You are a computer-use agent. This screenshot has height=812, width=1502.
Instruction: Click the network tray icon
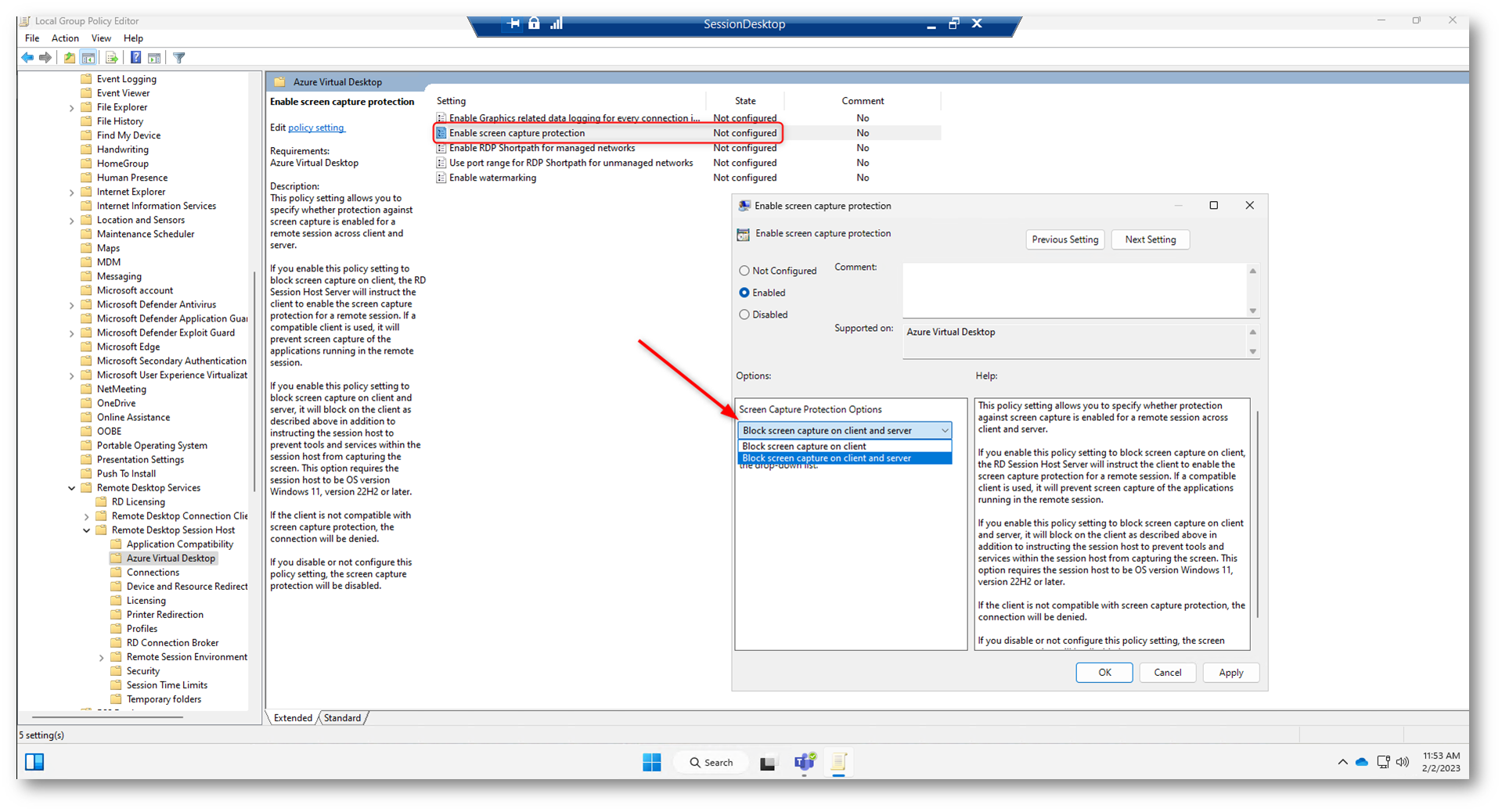tap(1383, 762)
